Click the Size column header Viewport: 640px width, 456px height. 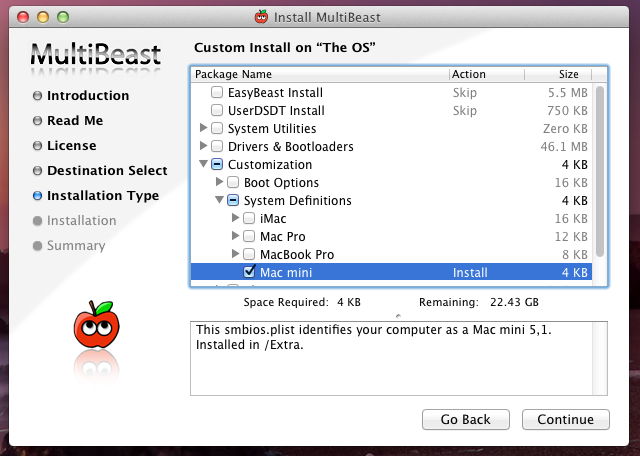coord(558,74)
